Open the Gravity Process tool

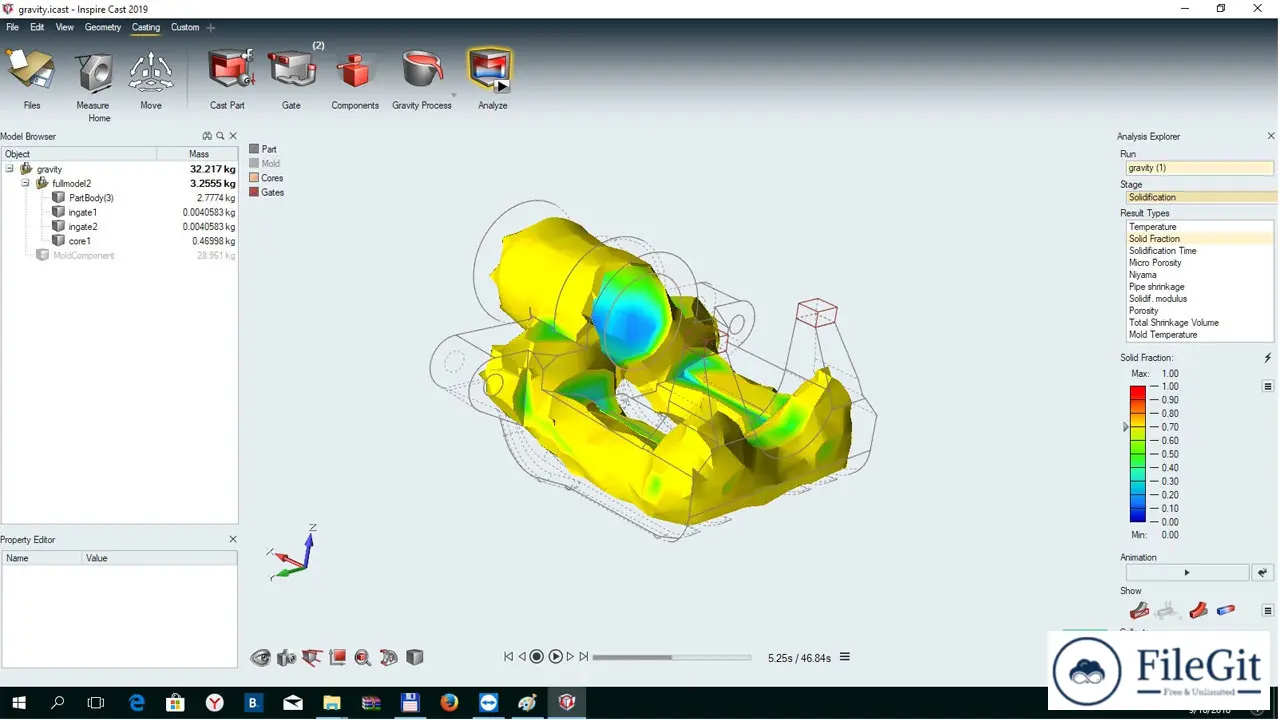point(422,70)
